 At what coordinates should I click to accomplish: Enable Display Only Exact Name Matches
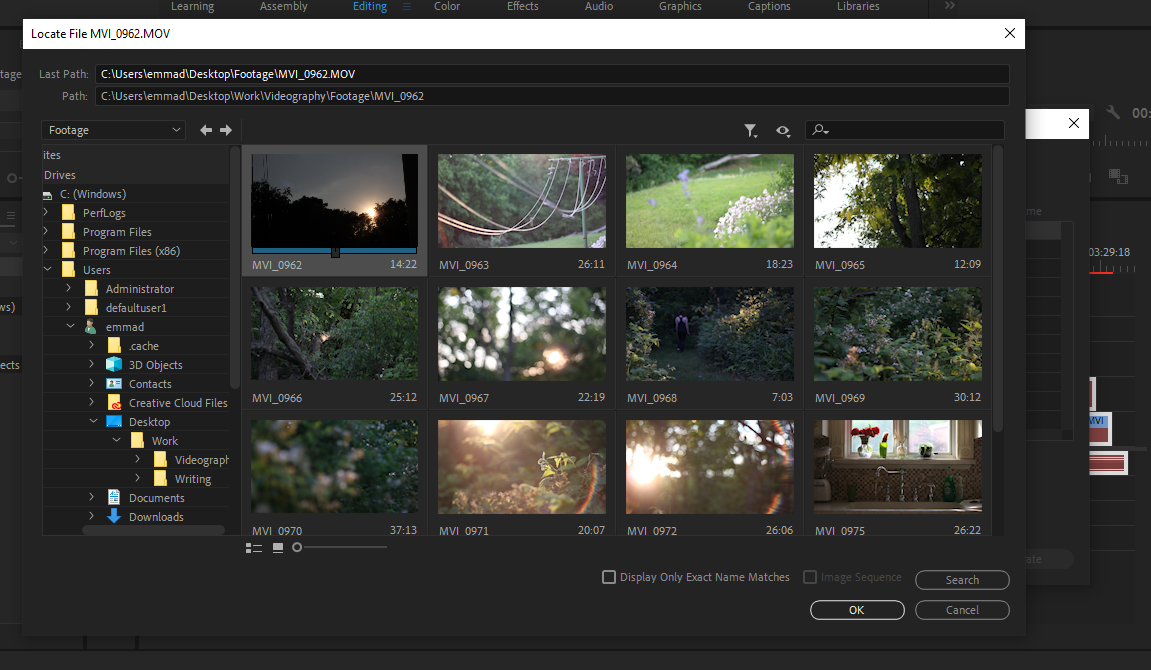click(609, 577)
